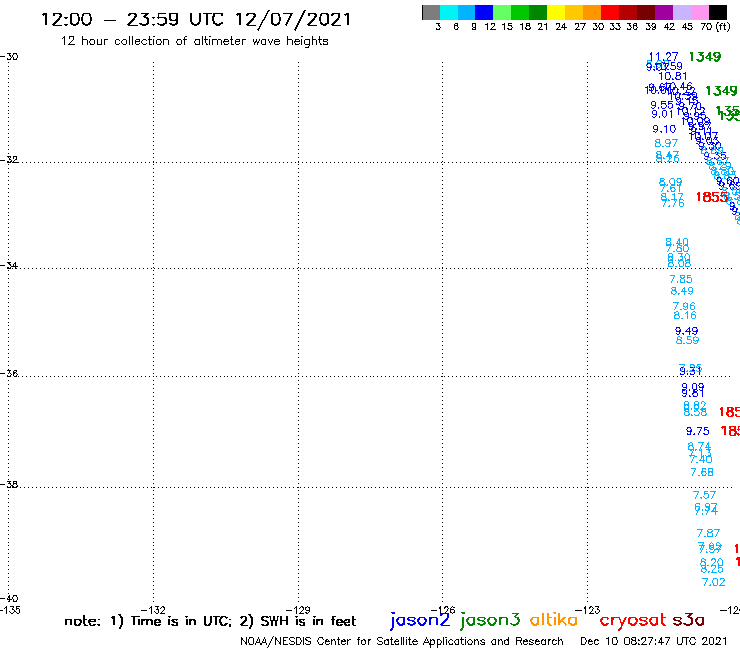Screen dimensions: 740x650
Task: Select the '-32' latitude axis label
Action: (x=9, y=160)
